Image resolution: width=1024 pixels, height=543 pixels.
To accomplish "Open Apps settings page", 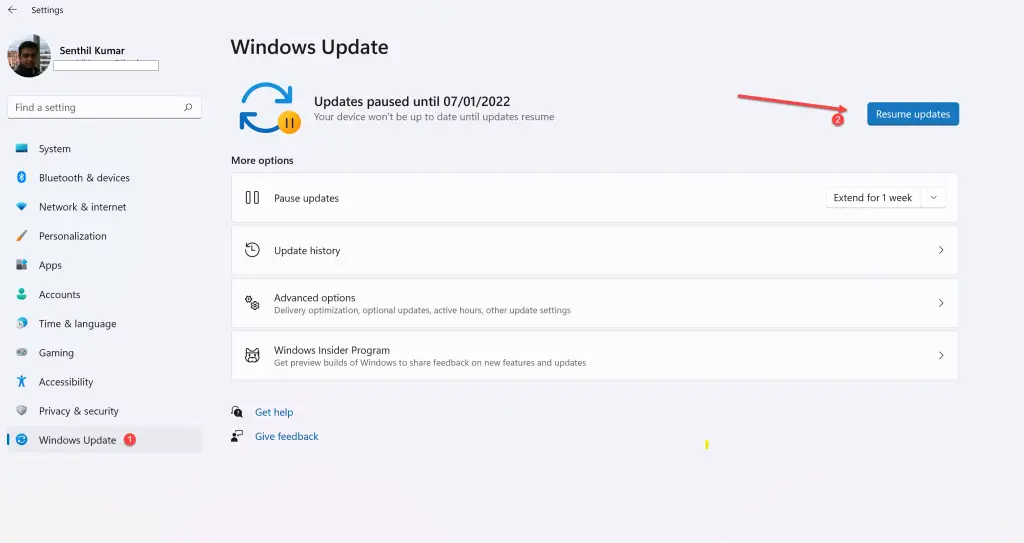I will (104, 265).
